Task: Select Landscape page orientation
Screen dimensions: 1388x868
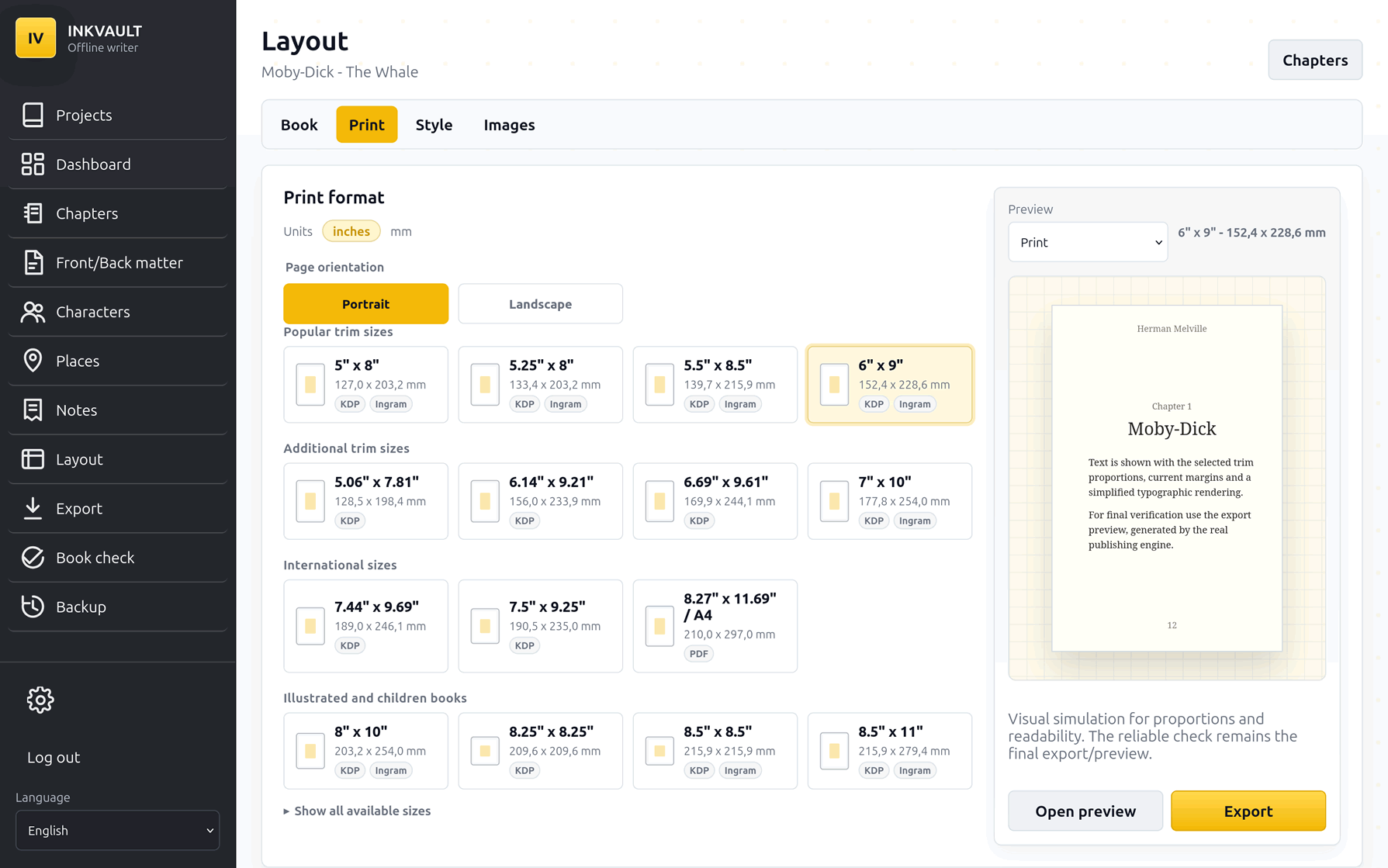Action: point(540,303)
